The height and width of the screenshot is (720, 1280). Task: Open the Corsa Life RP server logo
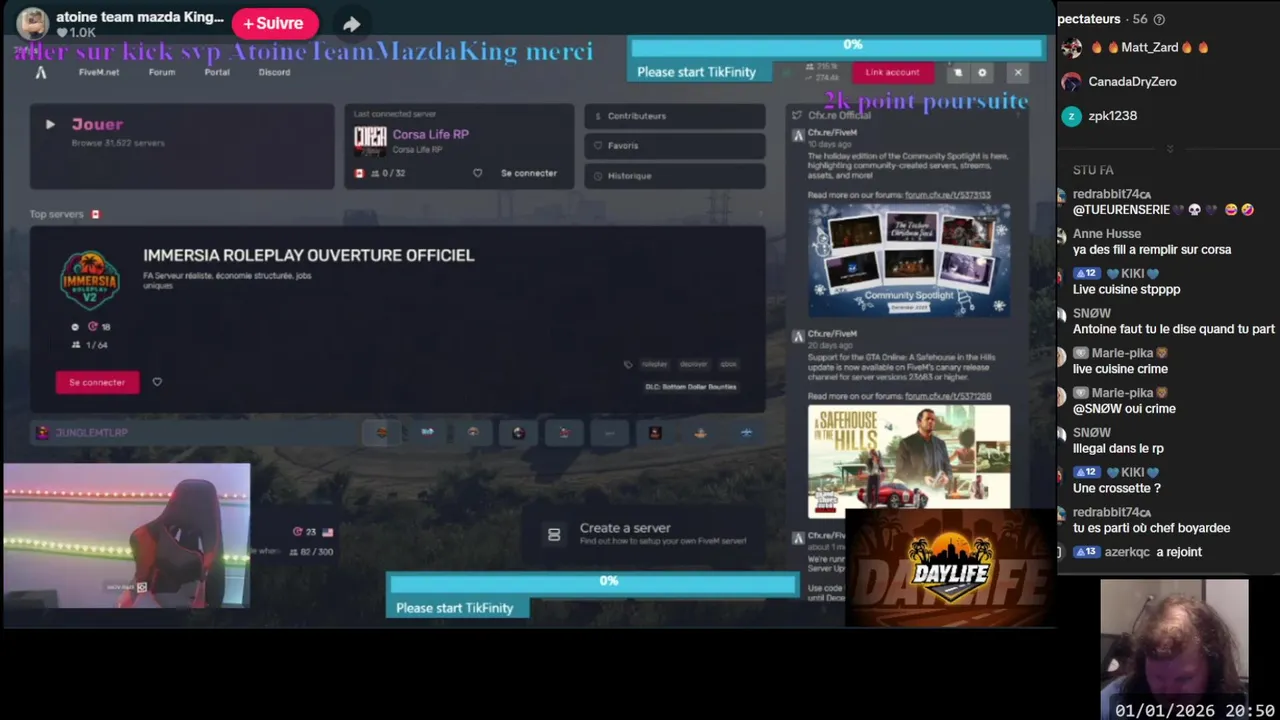click(370, 141)
